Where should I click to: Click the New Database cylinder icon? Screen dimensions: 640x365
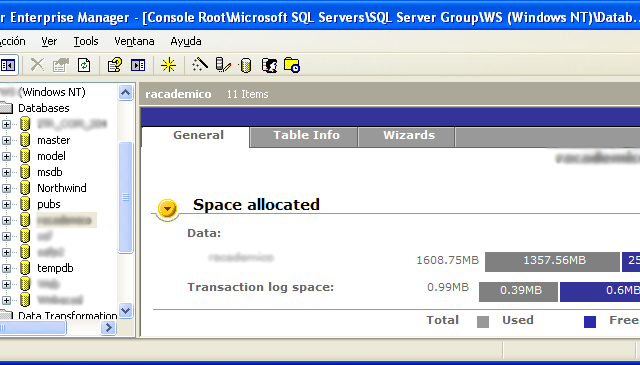[x=245, y=65]
